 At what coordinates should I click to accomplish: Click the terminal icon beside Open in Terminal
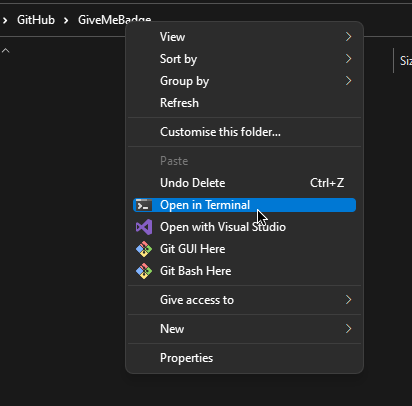[x=144, y=205]
